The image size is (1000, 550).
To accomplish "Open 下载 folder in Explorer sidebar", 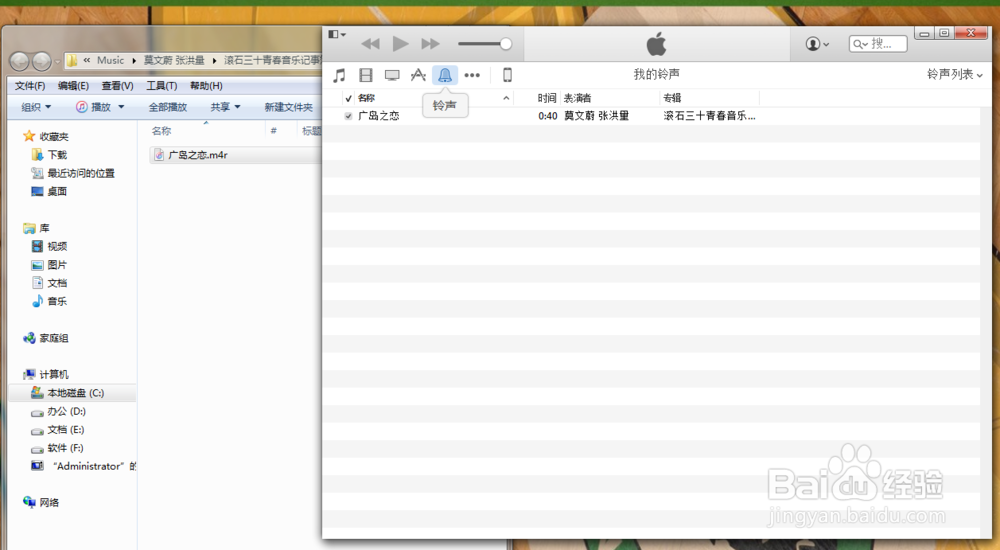I will (x=50, y=155).
